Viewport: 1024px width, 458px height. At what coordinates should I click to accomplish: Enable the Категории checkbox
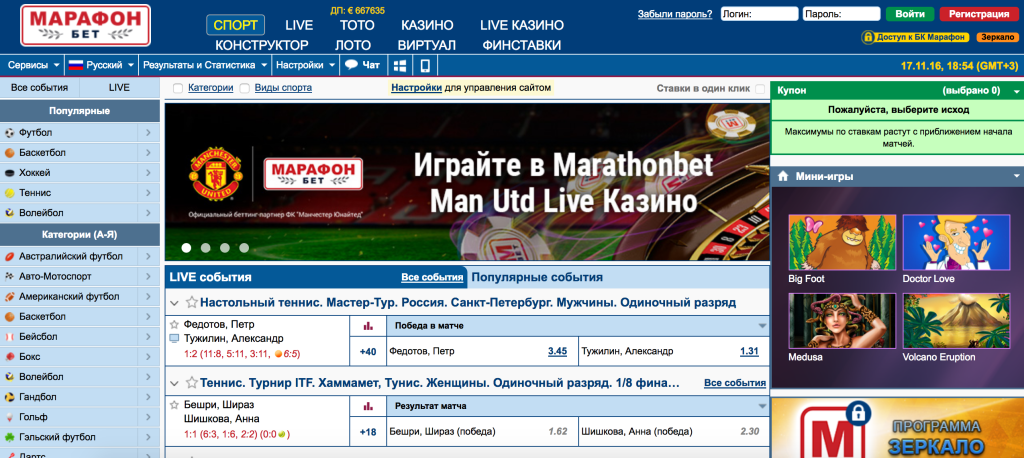pos(178,88)
